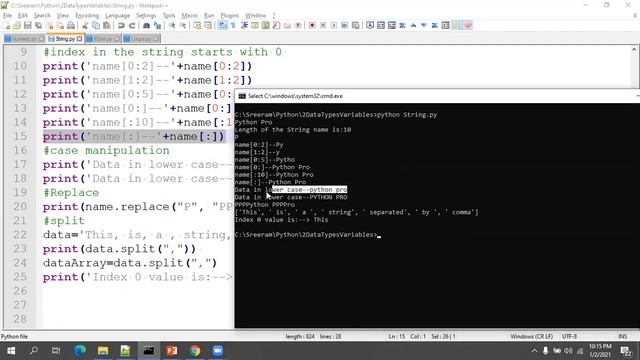Toggle Synchronize Horizontal Scrolling icon
Image resolution: width=640 pixels, height=360 pixels.
click(208, 25)
